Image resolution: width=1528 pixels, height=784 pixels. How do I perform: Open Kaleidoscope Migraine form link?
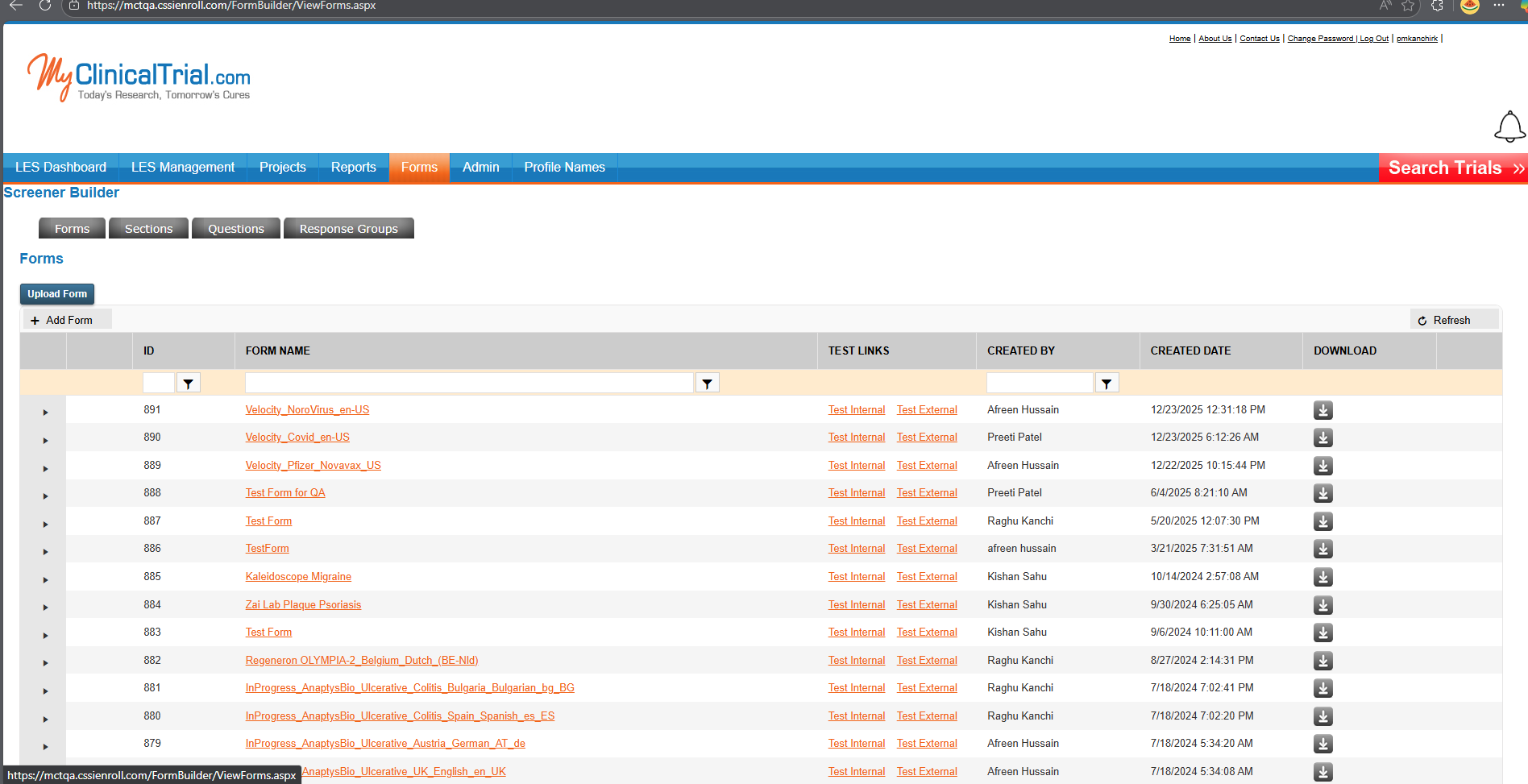pyautogui.click(x=298, y=577)
